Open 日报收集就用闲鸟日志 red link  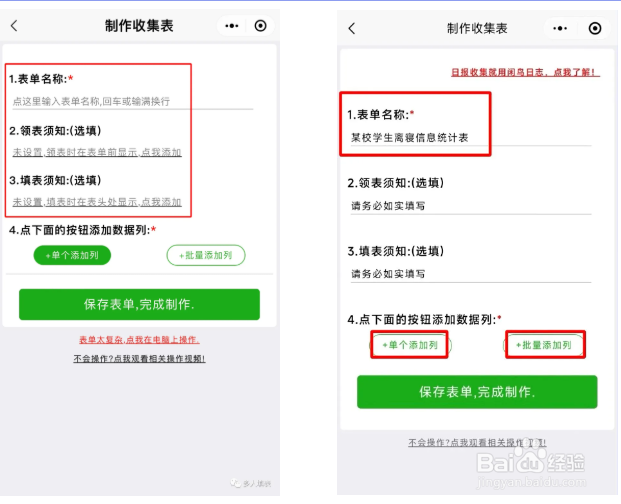(526, 72)
